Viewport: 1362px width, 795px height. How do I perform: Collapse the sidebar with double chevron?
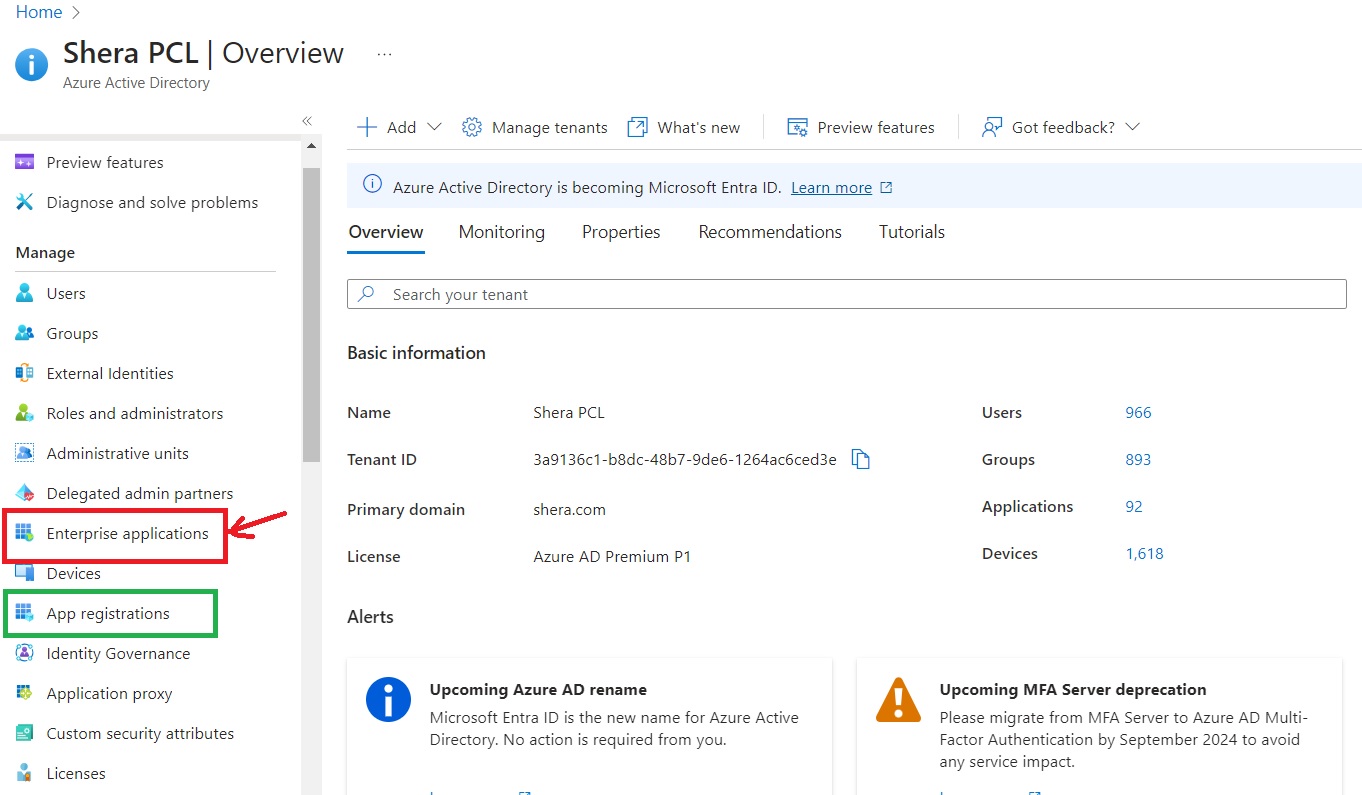pyautogui.click(x=307, y=121)
